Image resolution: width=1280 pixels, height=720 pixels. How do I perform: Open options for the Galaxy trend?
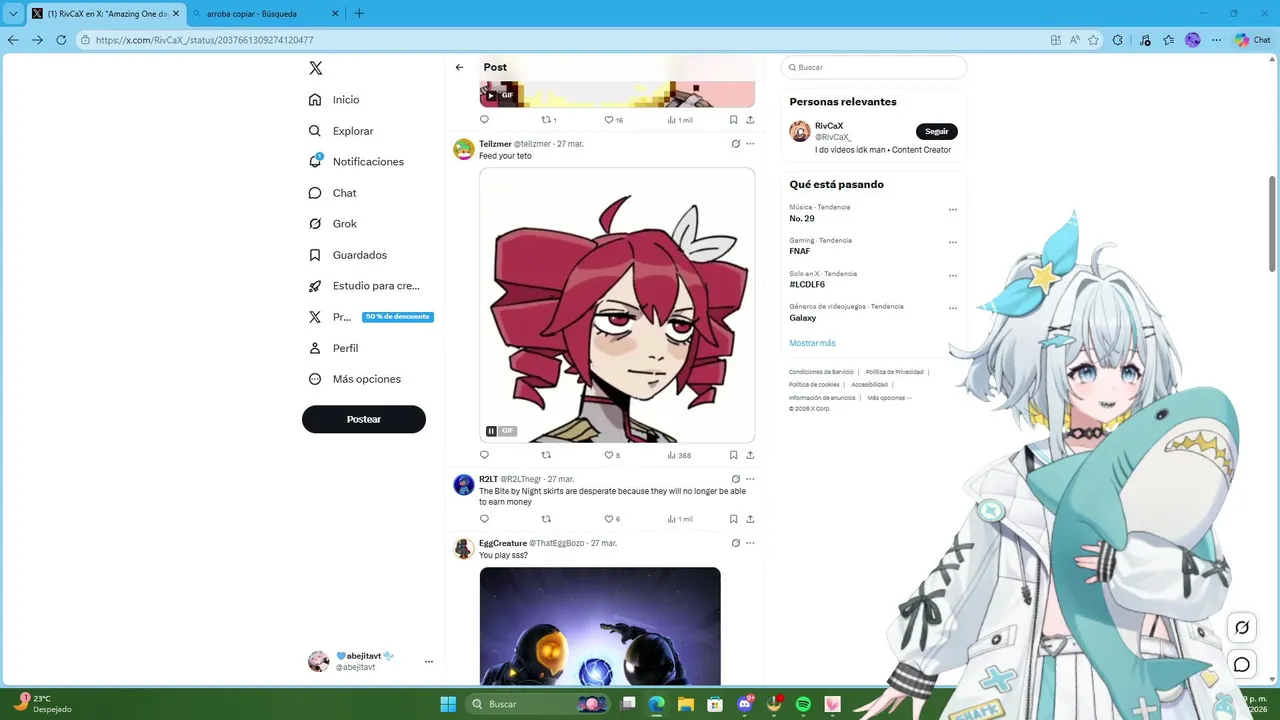953,308
